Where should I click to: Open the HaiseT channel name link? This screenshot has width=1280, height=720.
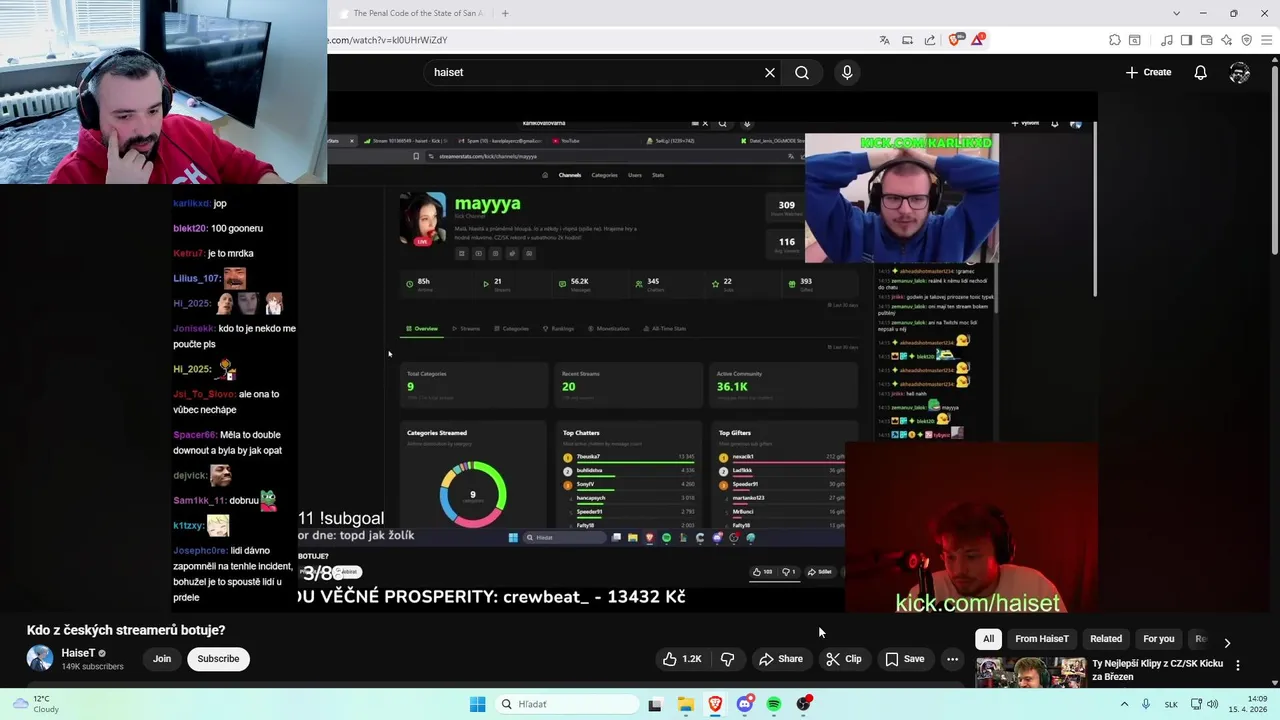point(78,653)
